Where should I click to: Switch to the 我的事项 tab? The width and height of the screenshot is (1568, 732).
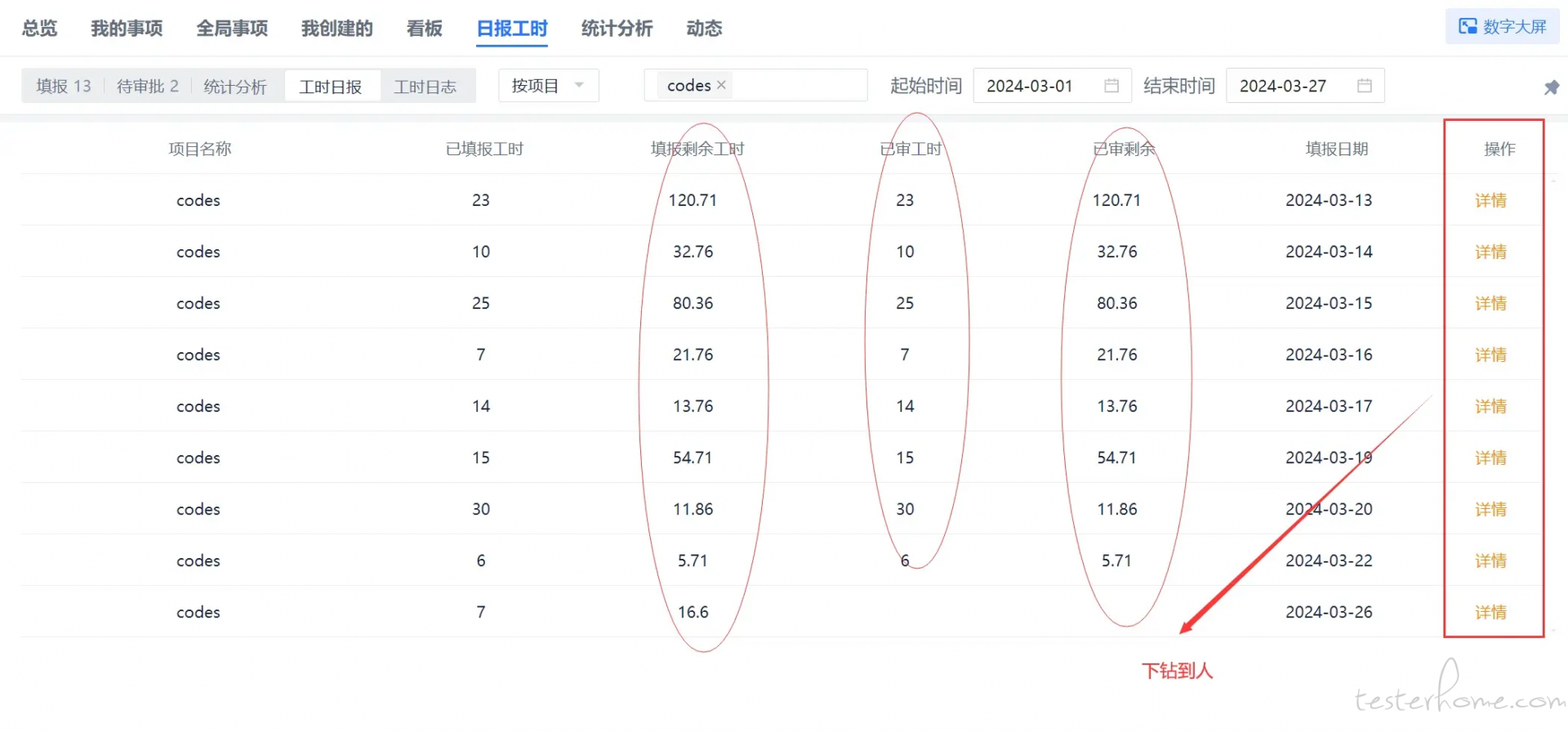coord(127,29)
